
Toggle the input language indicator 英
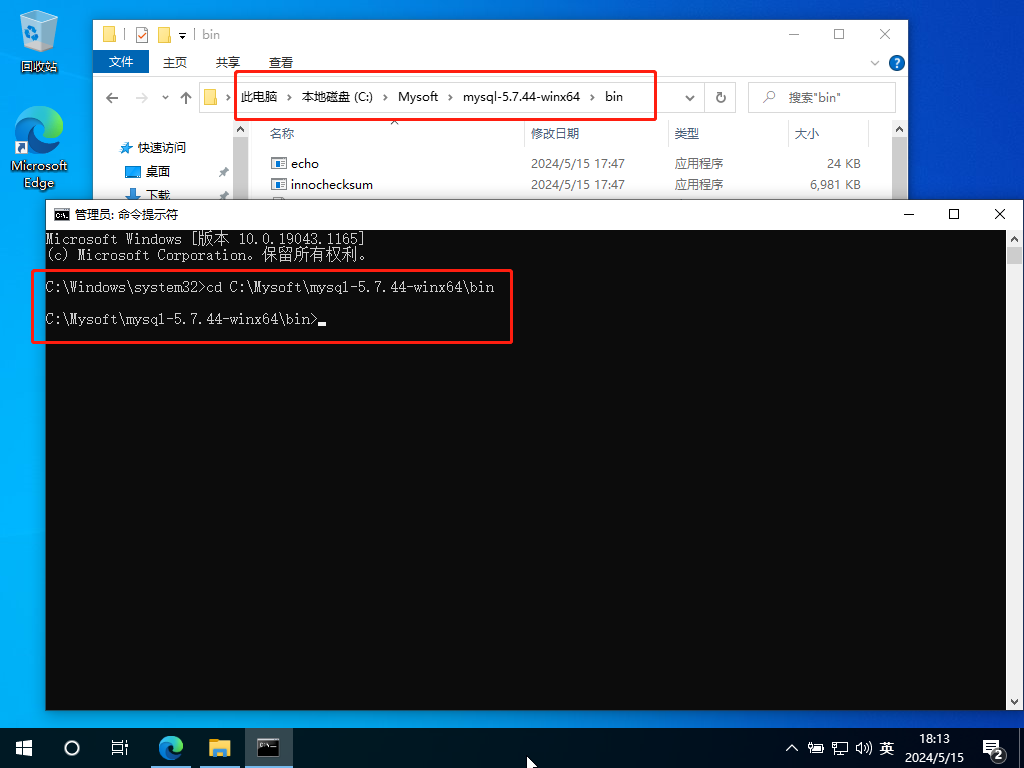887,748
